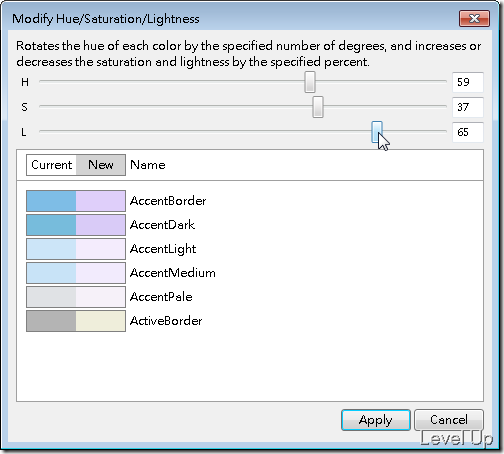
Task: Click the S saturation slider thumb
Action: pyautogui.click(x=318, y=107)
